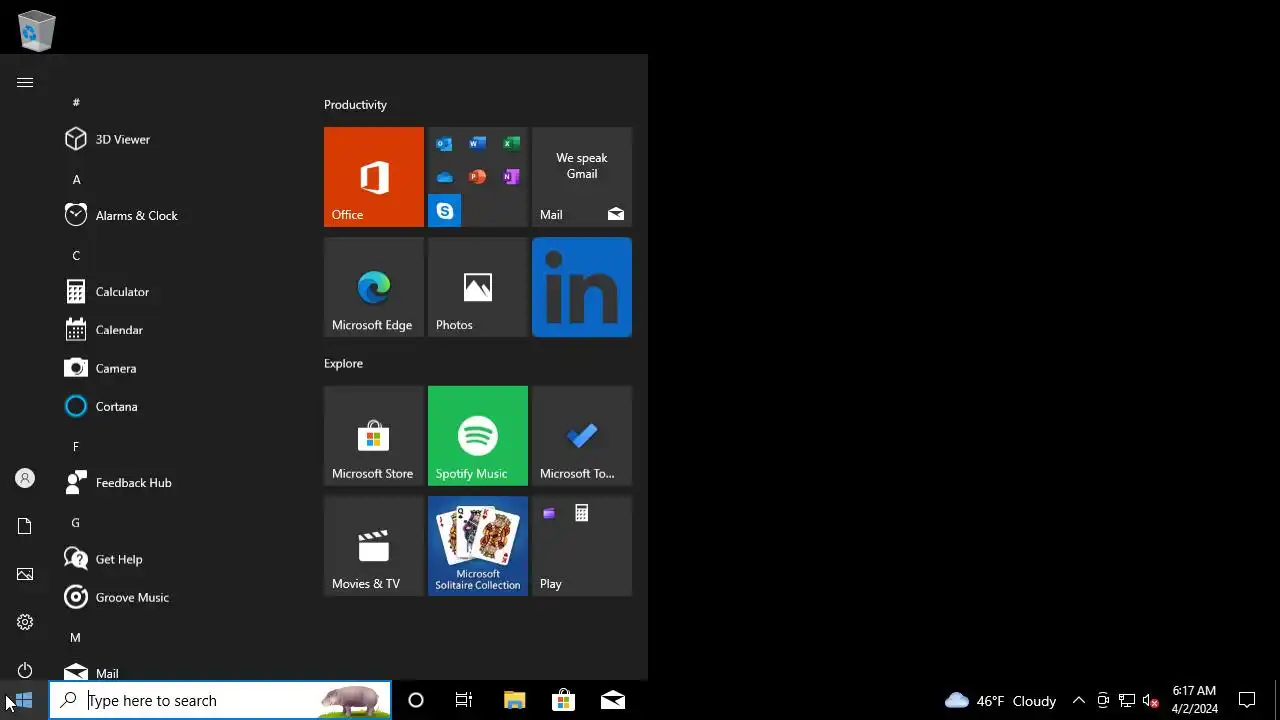Open user account icon in Start sidebar
This screenshot has width=1280, height=720.
(x=25, y=478)
